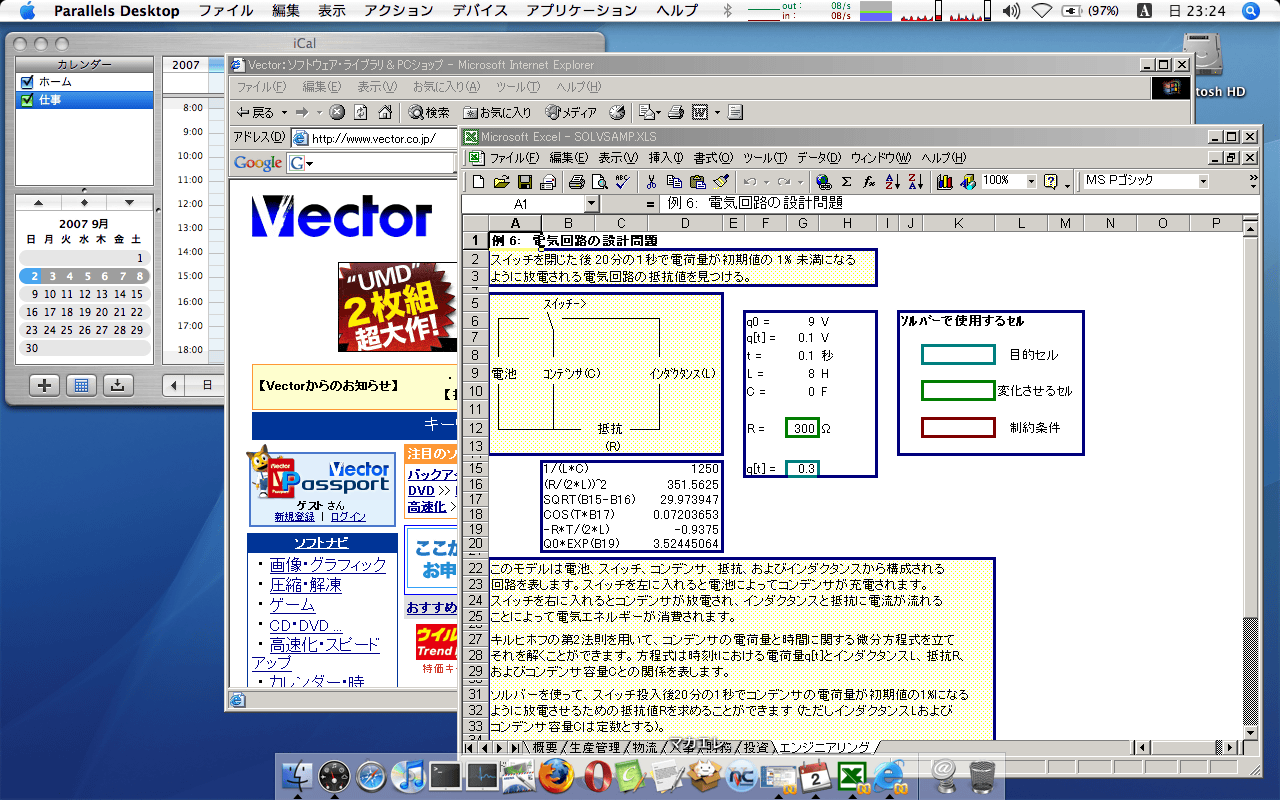Click the iCal mini-month view button
Image resolution: width=1280 pixels, height=800 pixels.
click(81, 384)
